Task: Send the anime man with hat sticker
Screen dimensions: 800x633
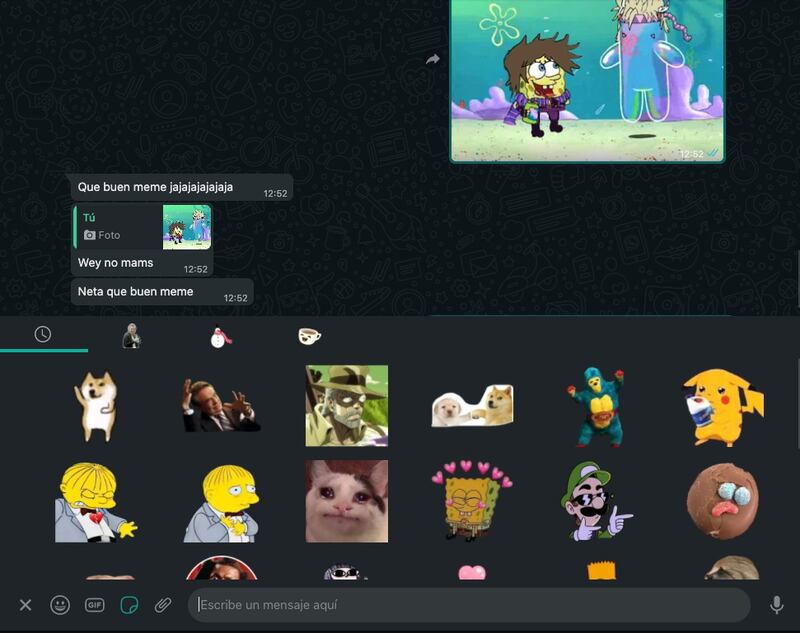Action: tap(347, 406)
